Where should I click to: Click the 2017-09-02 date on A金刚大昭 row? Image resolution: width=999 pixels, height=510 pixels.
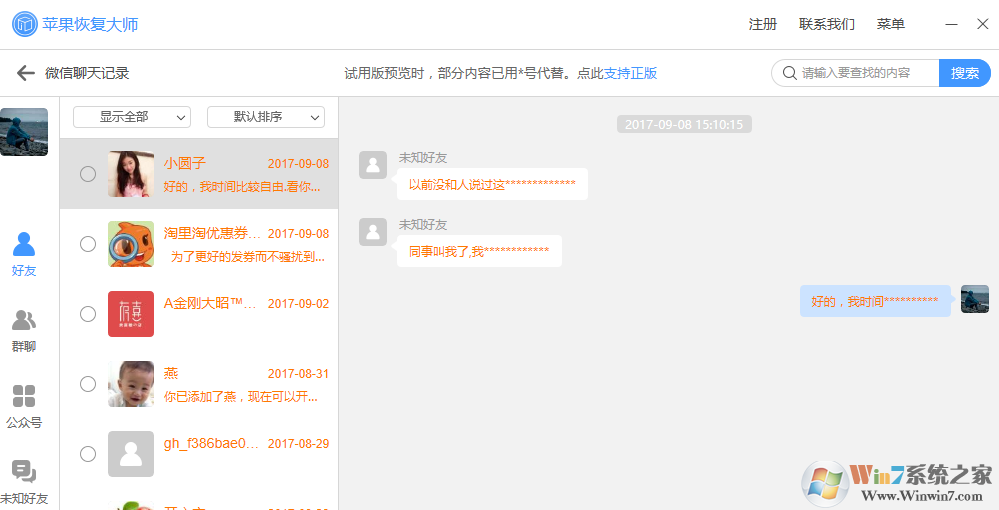point(298,304)
